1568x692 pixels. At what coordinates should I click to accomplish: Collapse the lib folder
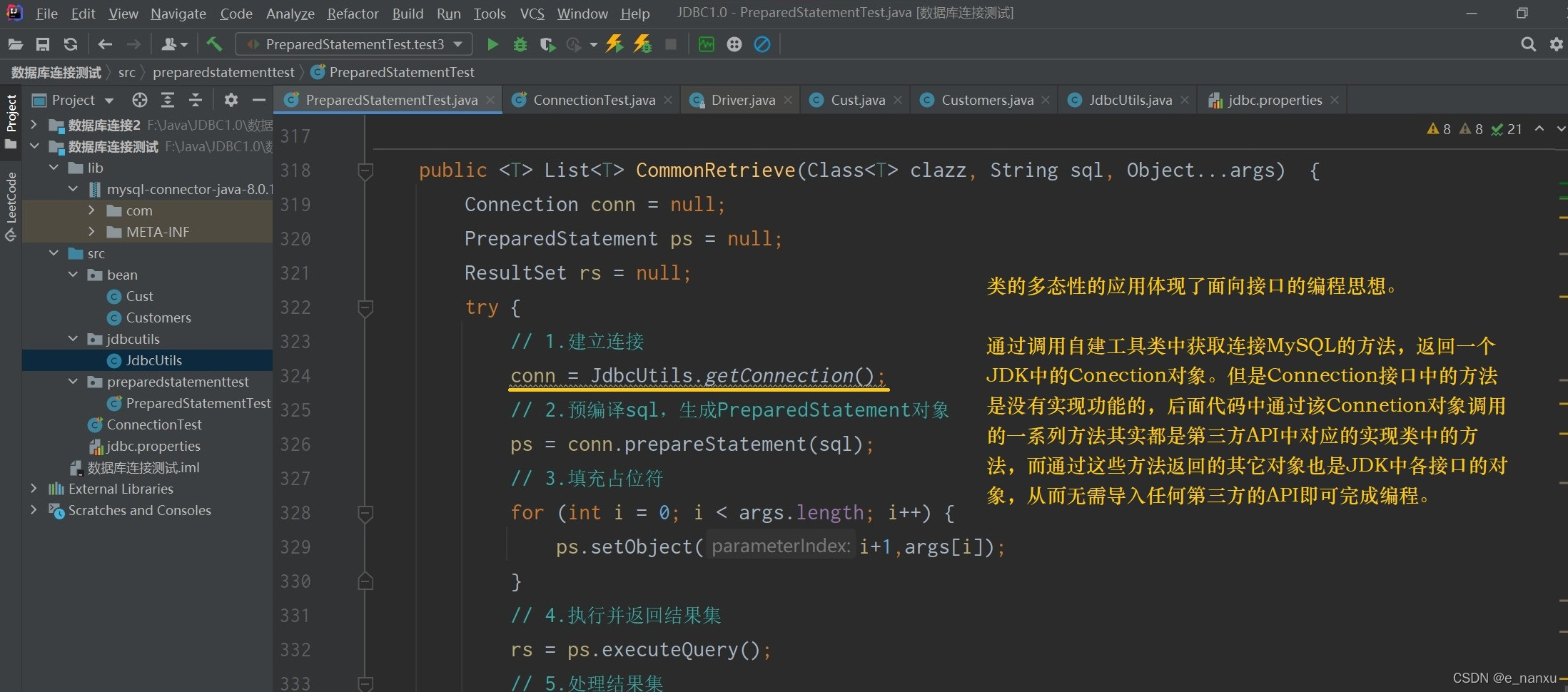pos(54,168)
